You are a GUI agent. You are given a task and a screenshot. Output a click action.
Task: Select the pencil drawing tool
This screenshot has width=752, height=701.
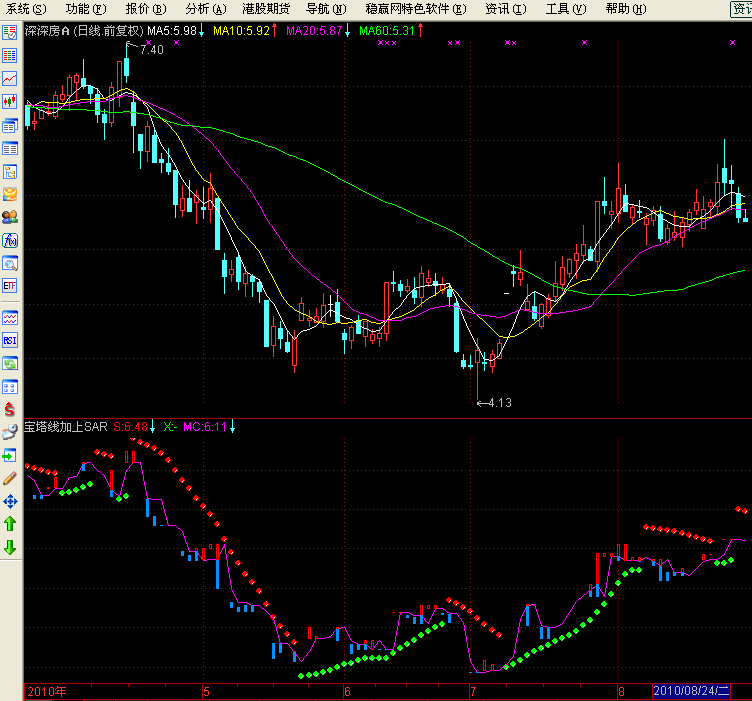(10, 478)
